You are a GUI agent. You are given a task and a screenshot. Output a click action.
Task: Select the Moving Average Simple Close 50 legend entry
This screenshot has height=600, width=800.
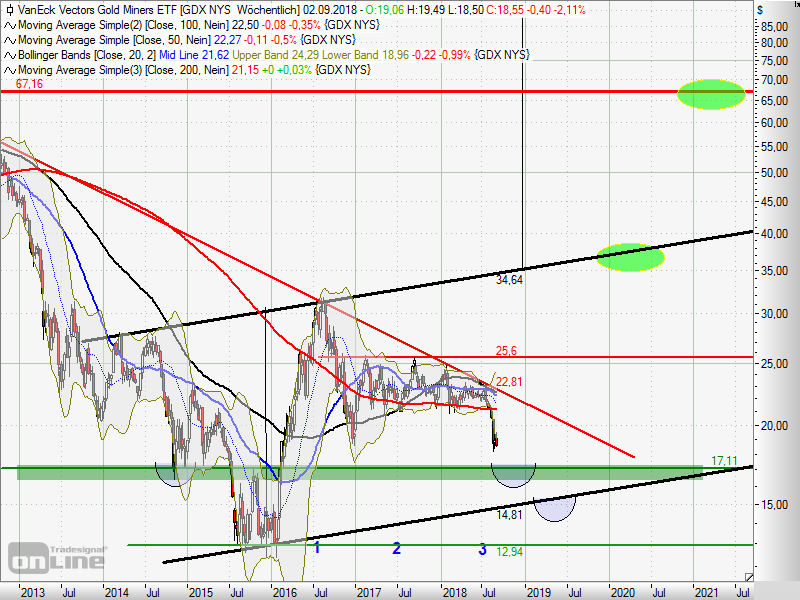(x=187, y=40)
